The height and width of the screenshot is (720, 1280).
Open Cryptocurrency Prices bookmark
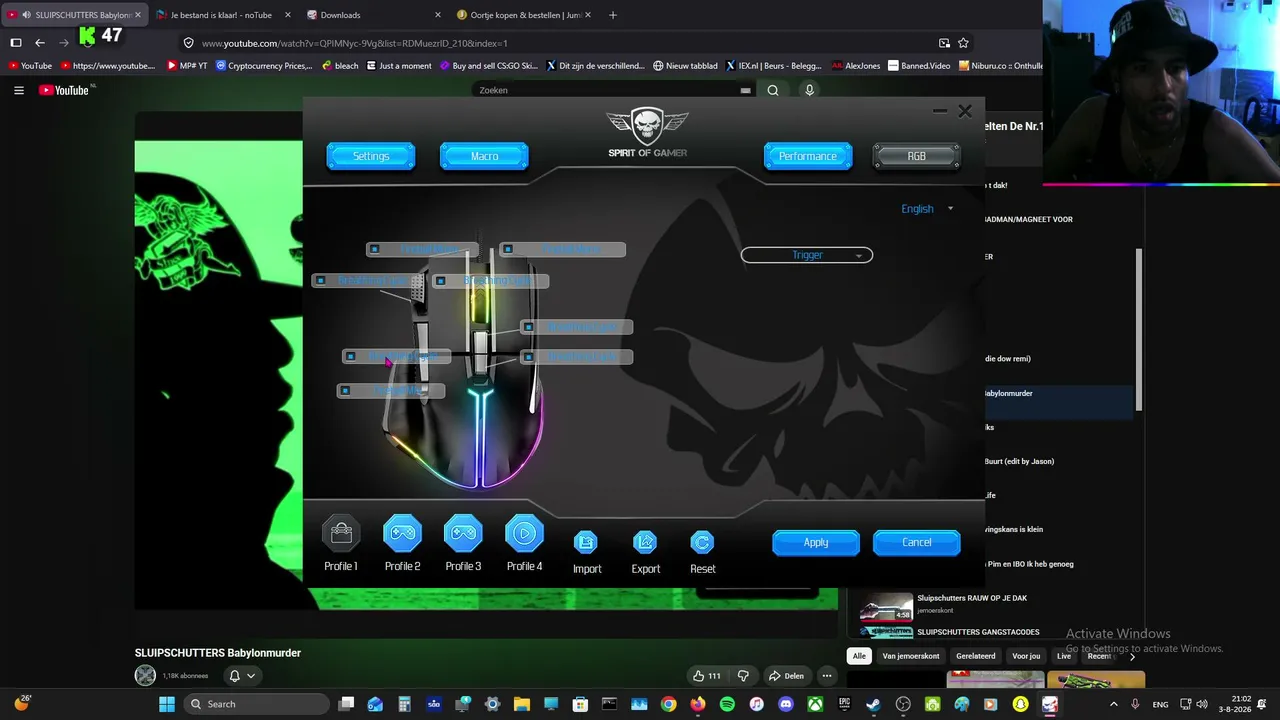click(x=264, y=66)
